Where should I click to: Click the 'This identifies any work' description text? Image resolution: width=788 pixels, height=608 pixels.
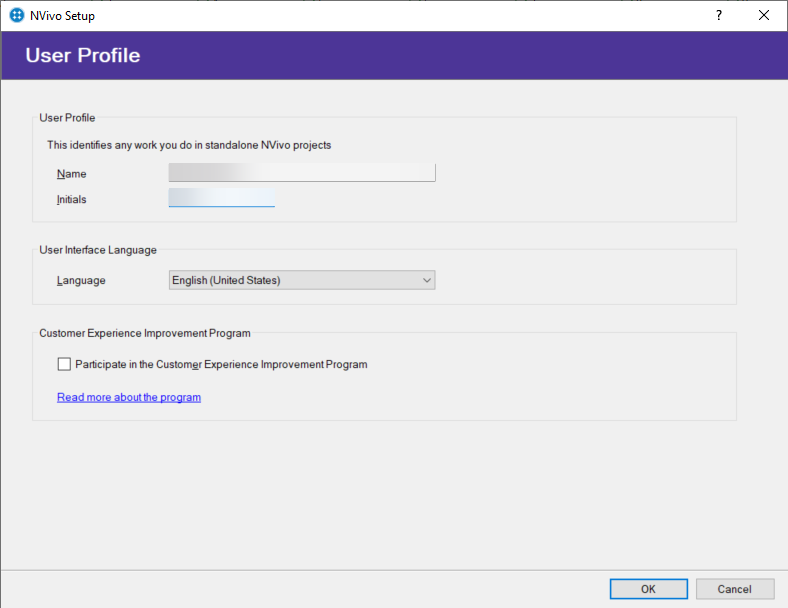189,145
